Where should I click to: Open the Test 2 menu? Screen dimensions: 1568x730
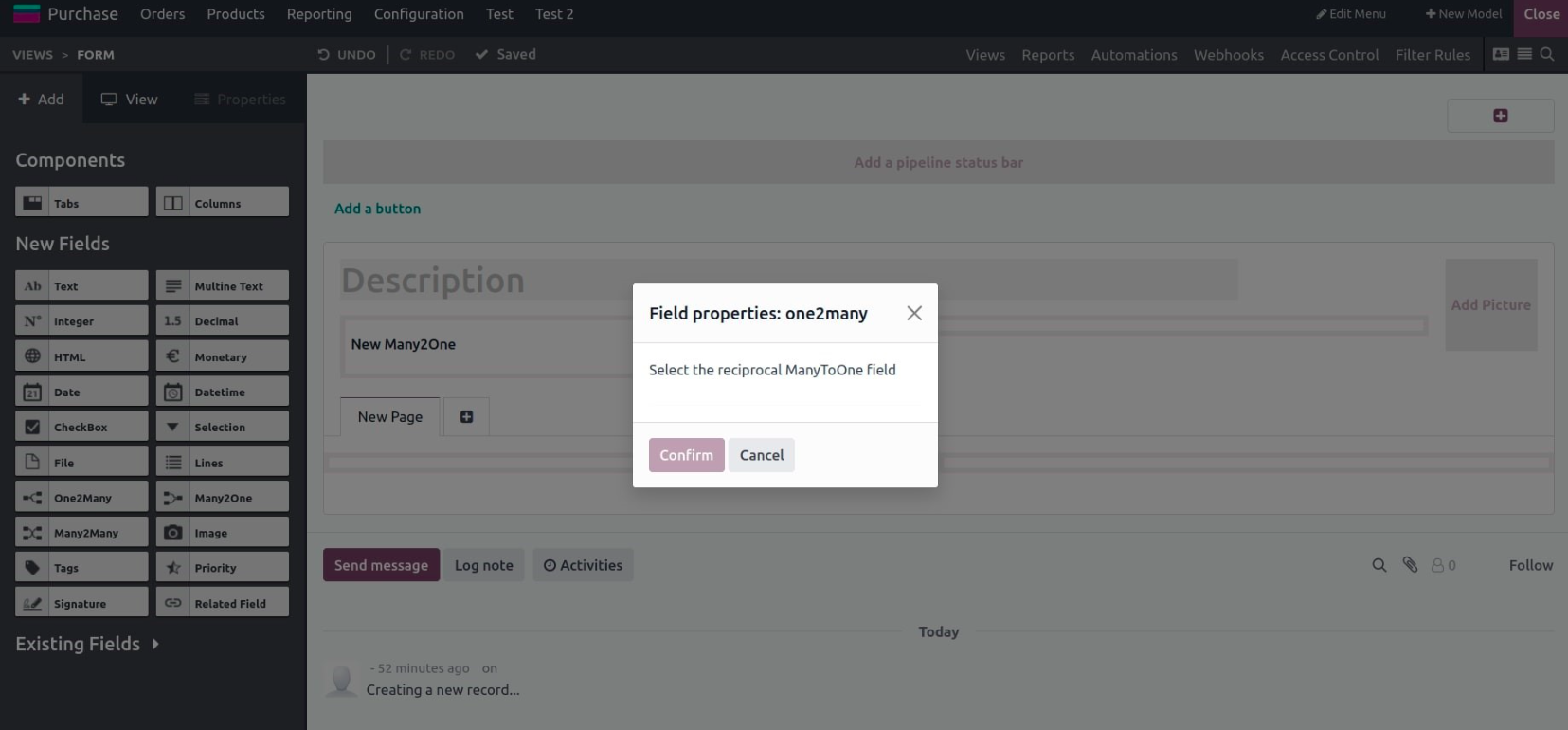tap(554, 14)
